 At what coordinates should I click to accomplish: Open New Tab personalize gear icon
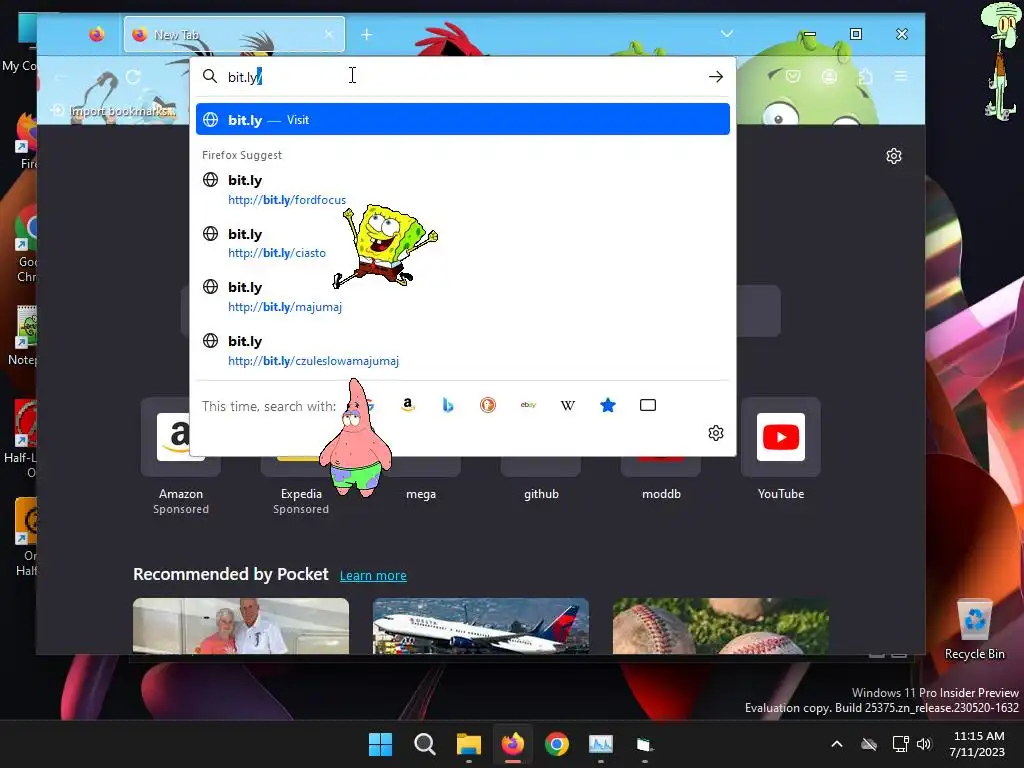point(894,156)
